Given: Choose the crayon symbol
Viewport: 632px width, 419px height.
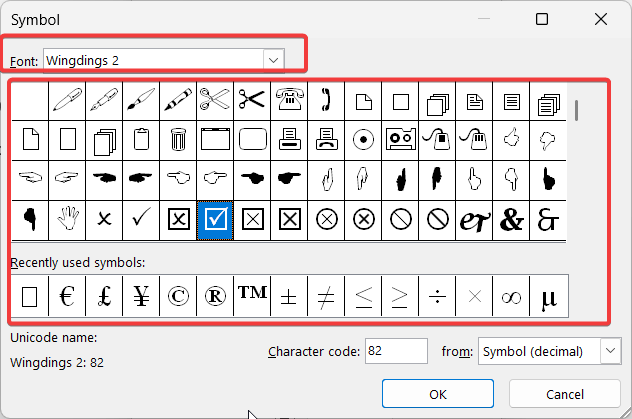Looking at the screenshot, I should coord(178,100).
